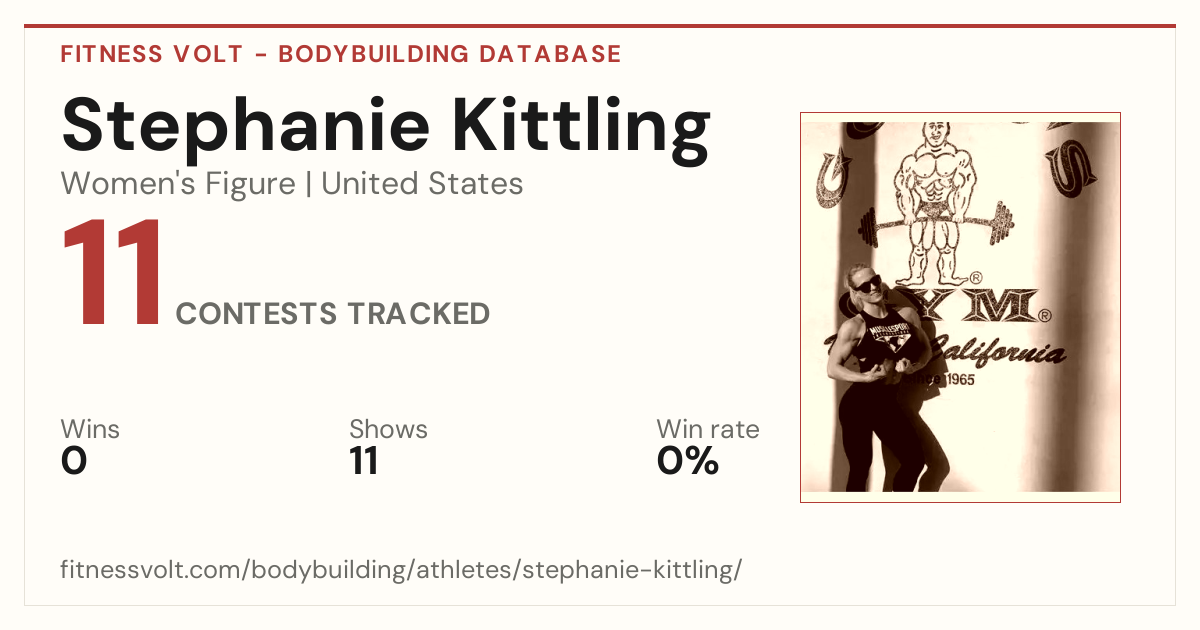The image size is (1200, 630).
Task: Click the Shows value 11
Action: click(363, 462)
